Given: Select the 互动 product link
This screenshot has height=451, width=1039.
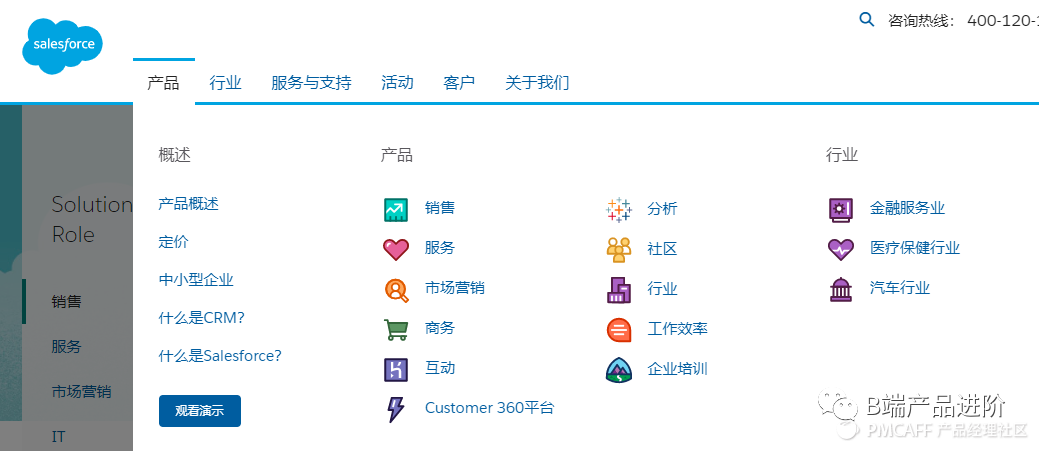Looking at the screenshot, I should [x=440, y=368].
